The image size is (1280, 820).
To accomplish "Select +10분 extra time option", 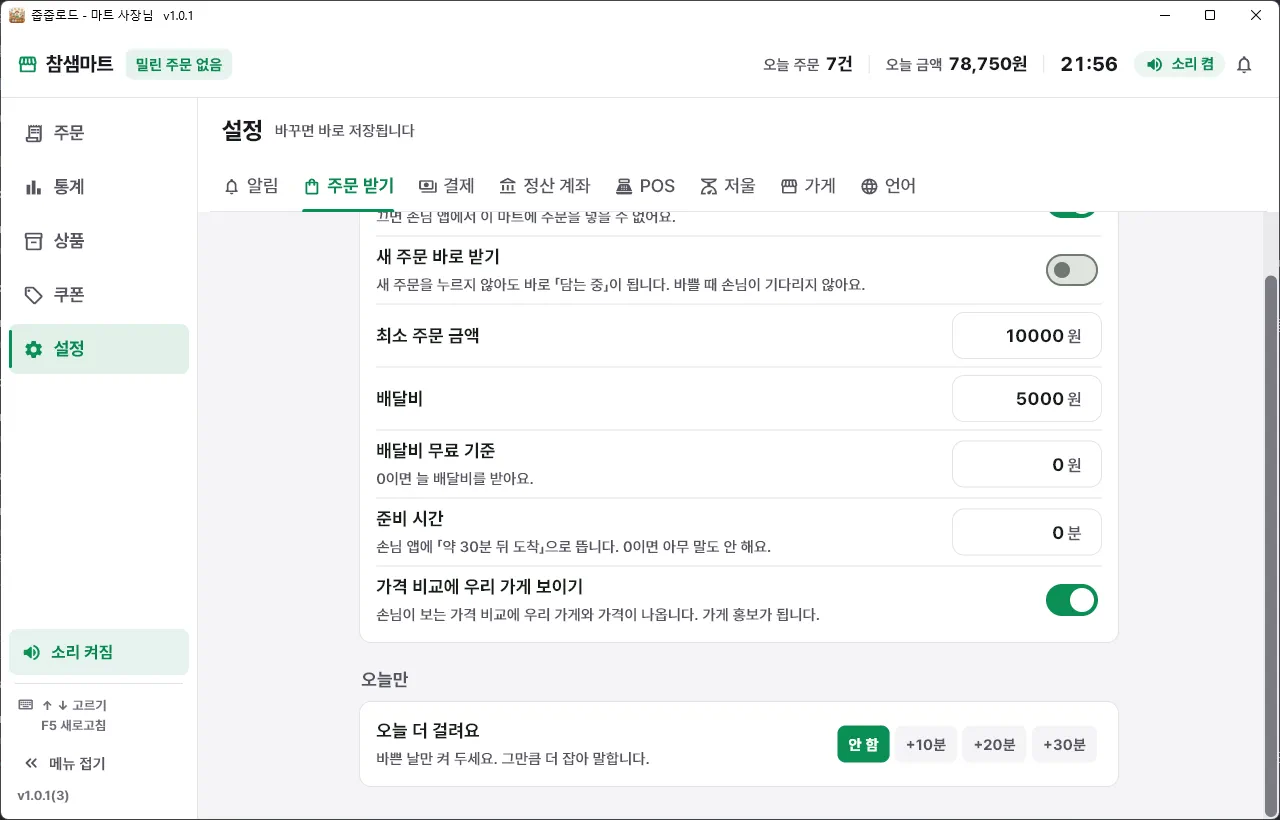I will (x=926, y=744).
